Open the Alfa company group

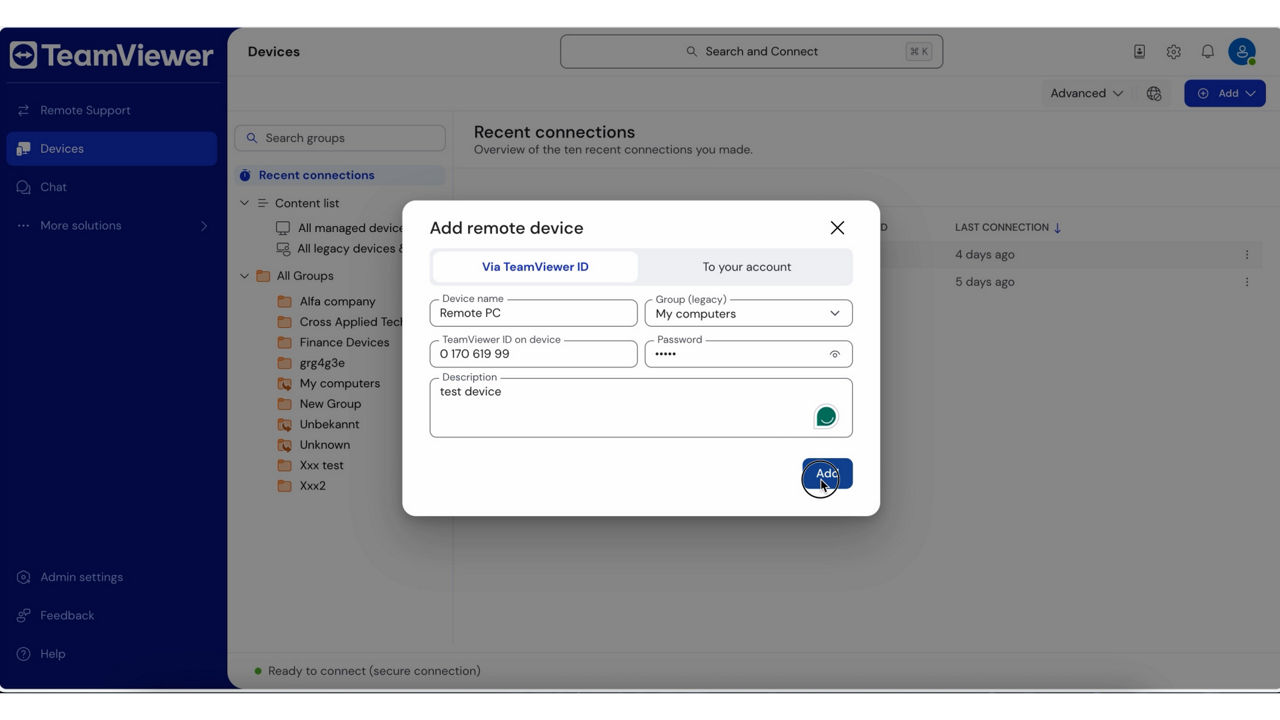pos(337,301)
